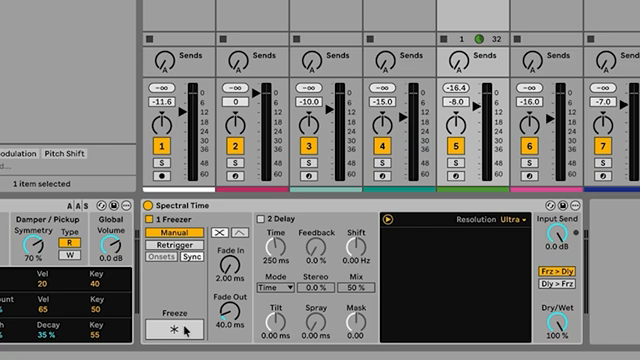Click Spectral Time hot-swap preset icon
640x360 pixels.
550,205
